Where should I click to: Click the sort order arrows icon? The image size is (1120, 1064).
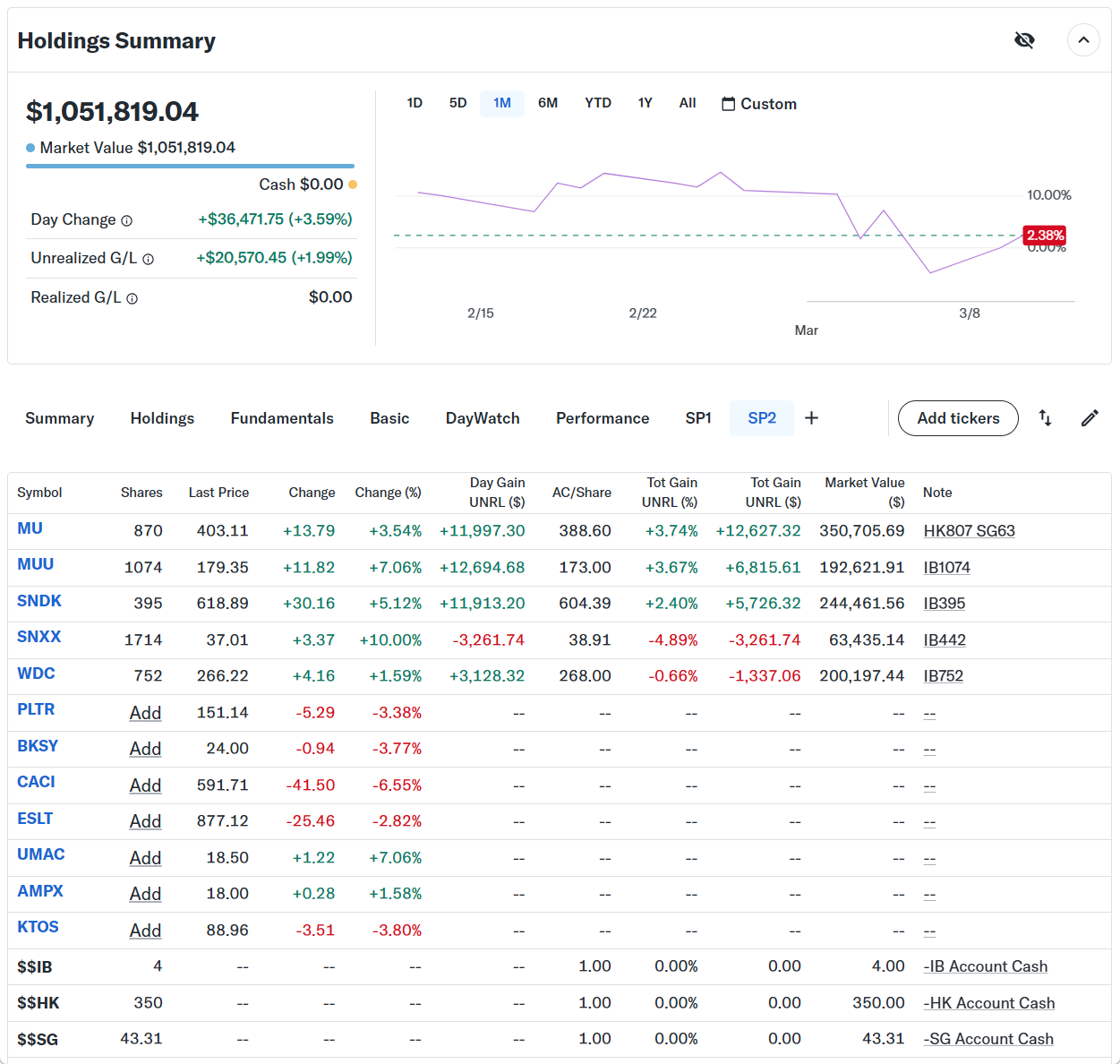click(1045, 418)
